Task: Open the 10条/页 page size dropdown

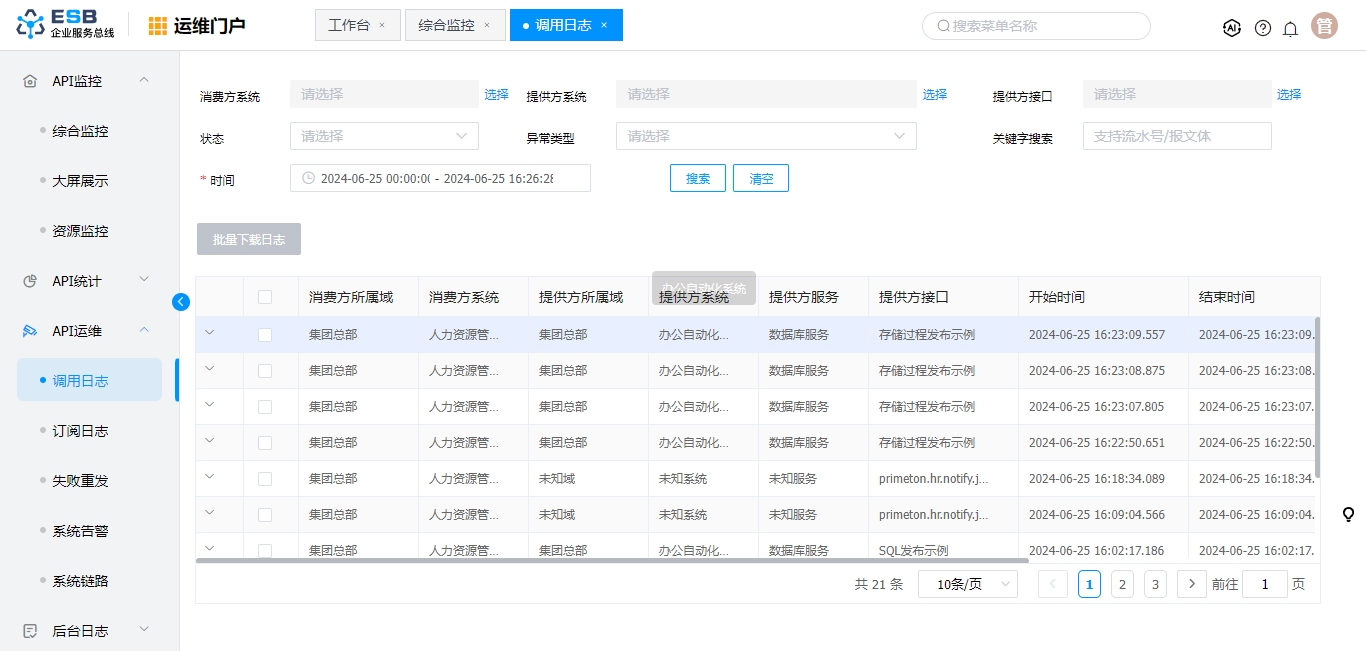Action: coord(967,584)
